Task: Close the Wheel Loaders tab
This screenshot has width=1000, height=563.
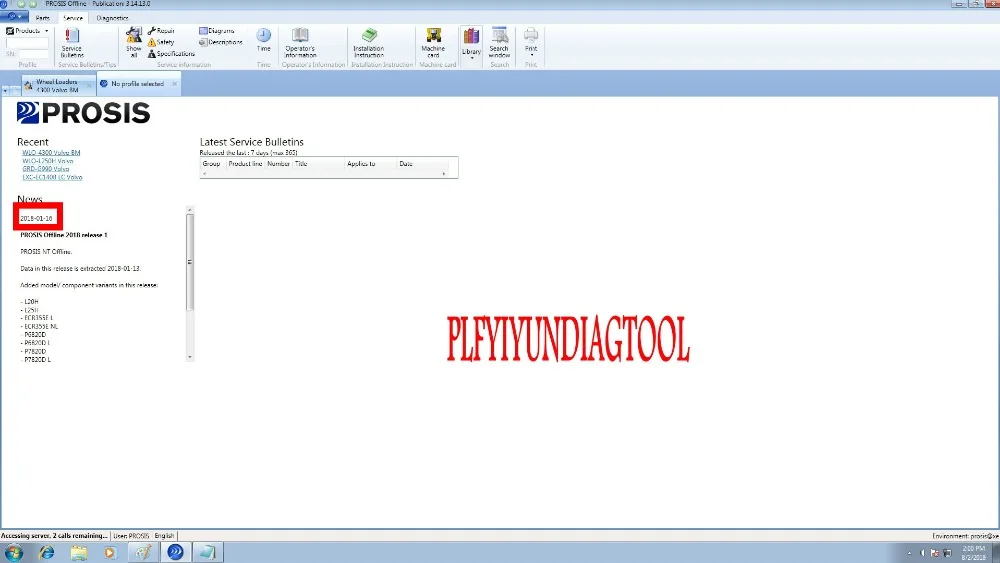Action: pyautogui.click(x=89, y=85)
